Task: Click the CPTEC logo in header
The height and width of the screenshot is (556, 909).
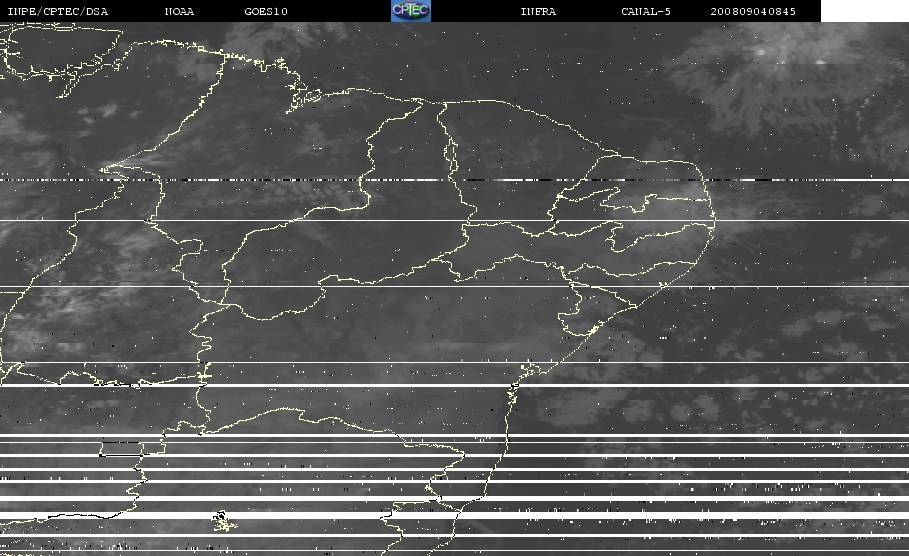Action: 411,10
